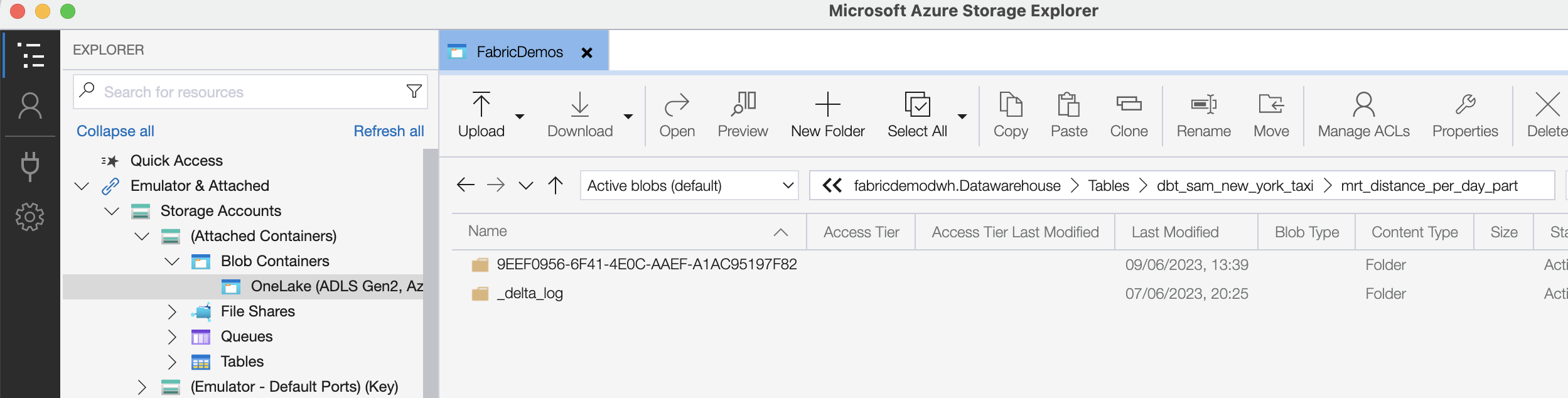Screen dimensions: 1568x398
Task: Click the filter funnel icon in search
Action: pos(414,92)
